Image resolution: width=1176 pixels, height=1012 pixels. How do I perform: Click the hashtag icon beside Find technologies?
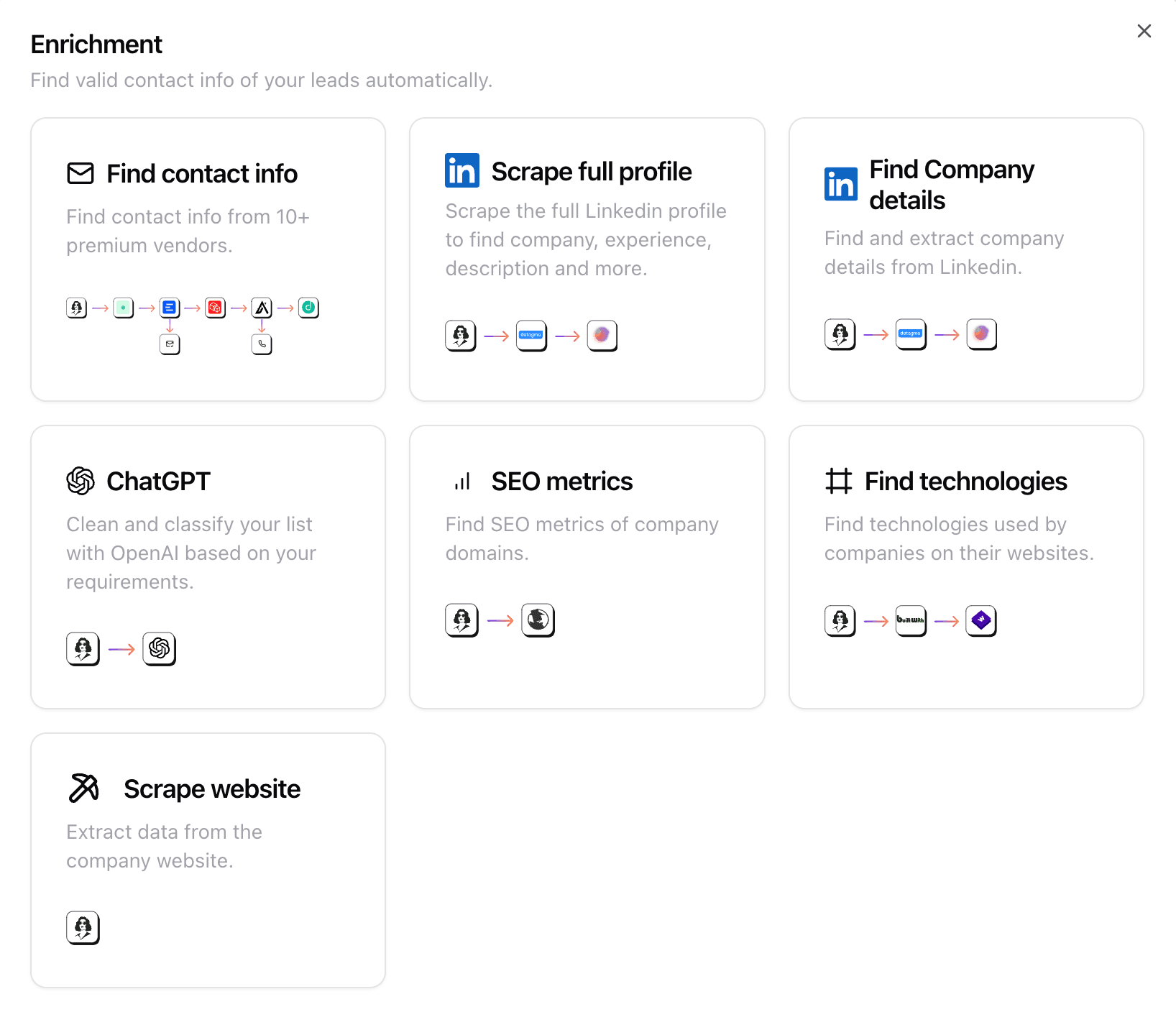838,481
